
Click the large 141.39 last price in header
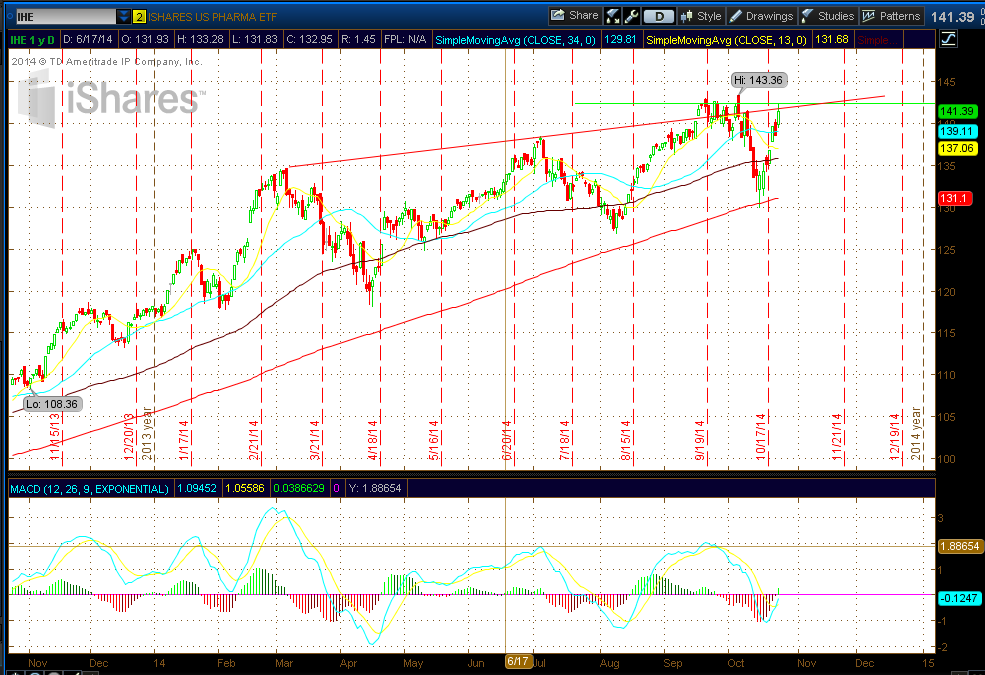pos(953,18)
